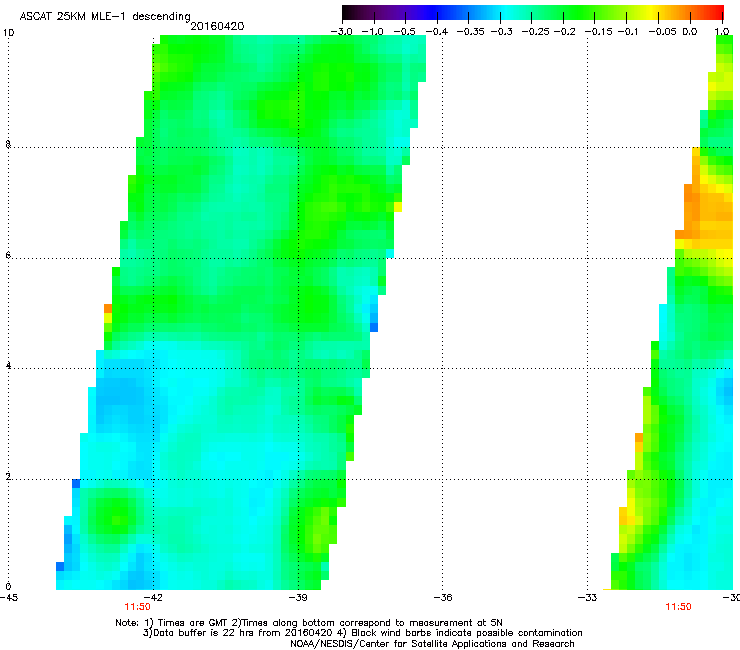
Task: Click the latitude axis label '10'
Action: [x=8, y=33]
